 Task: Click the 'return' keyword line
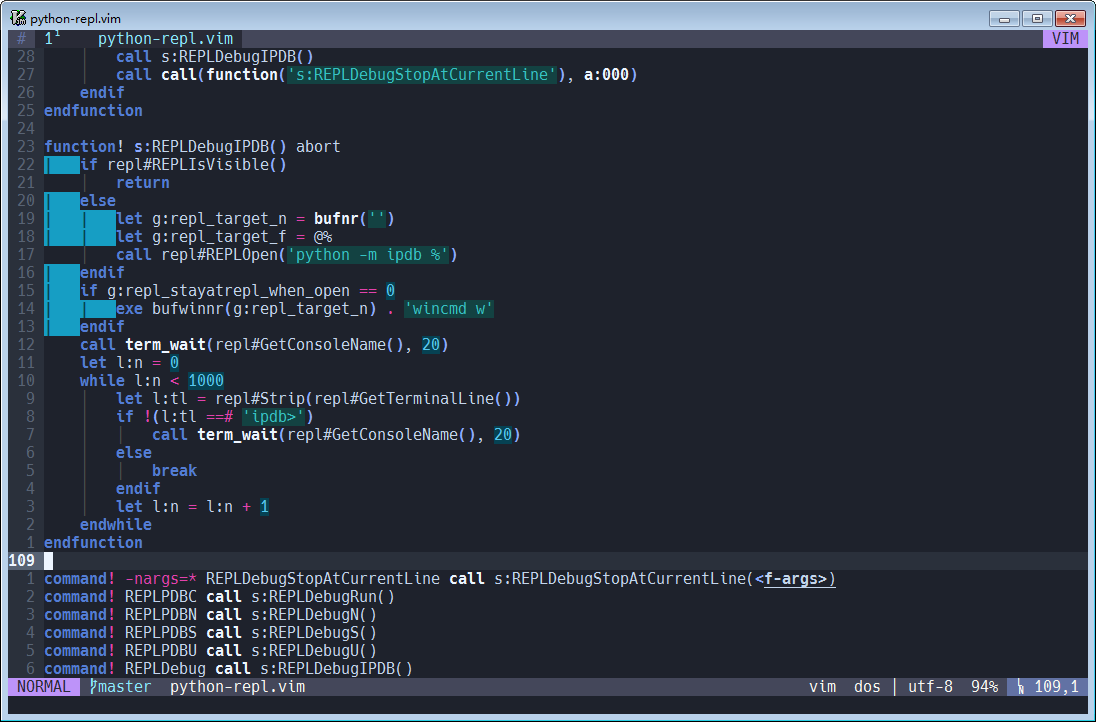[143, 182]
